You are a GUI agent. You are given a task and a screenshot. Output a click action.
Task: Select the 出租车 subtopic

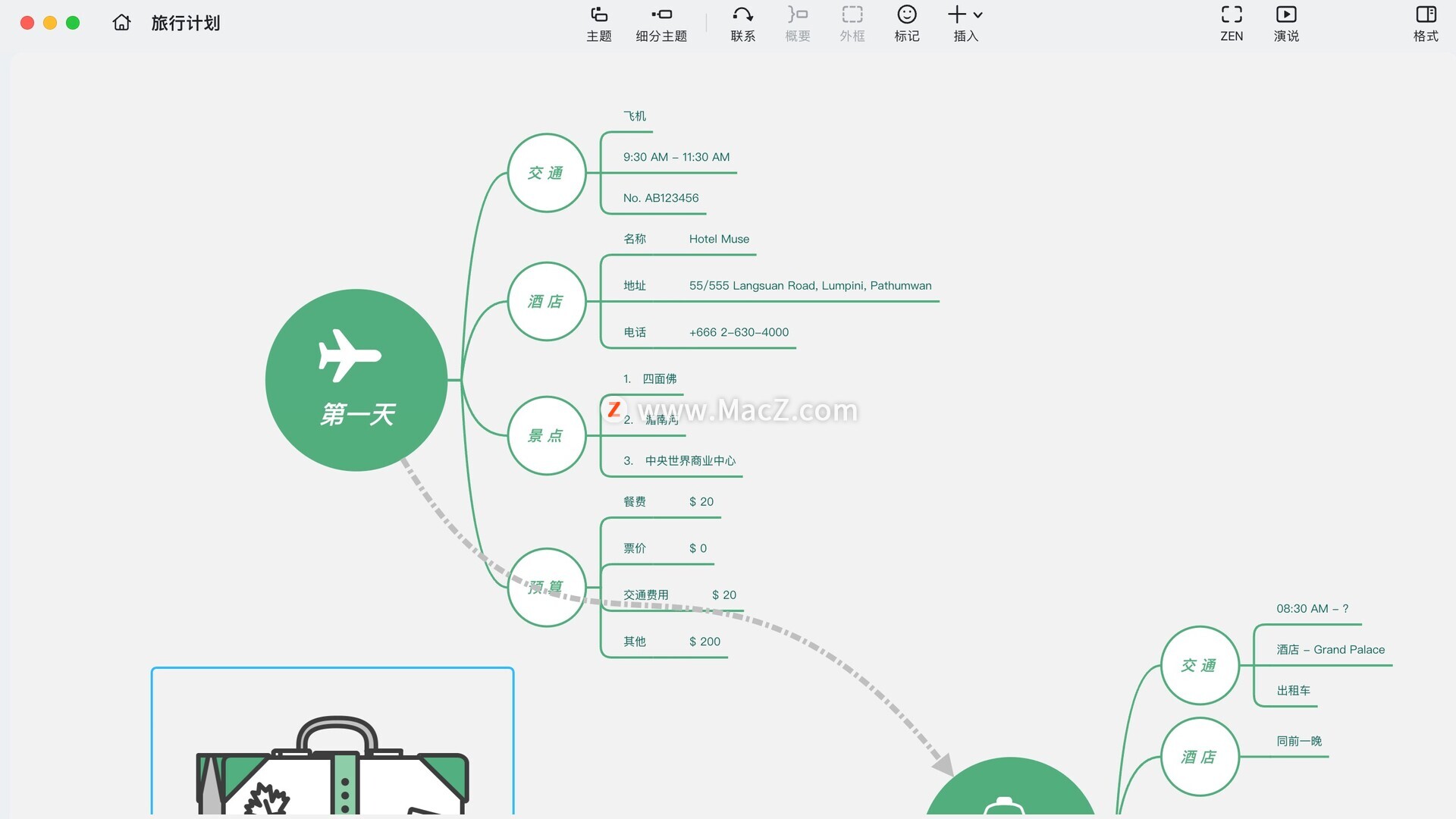click(x=1293, y=690)
